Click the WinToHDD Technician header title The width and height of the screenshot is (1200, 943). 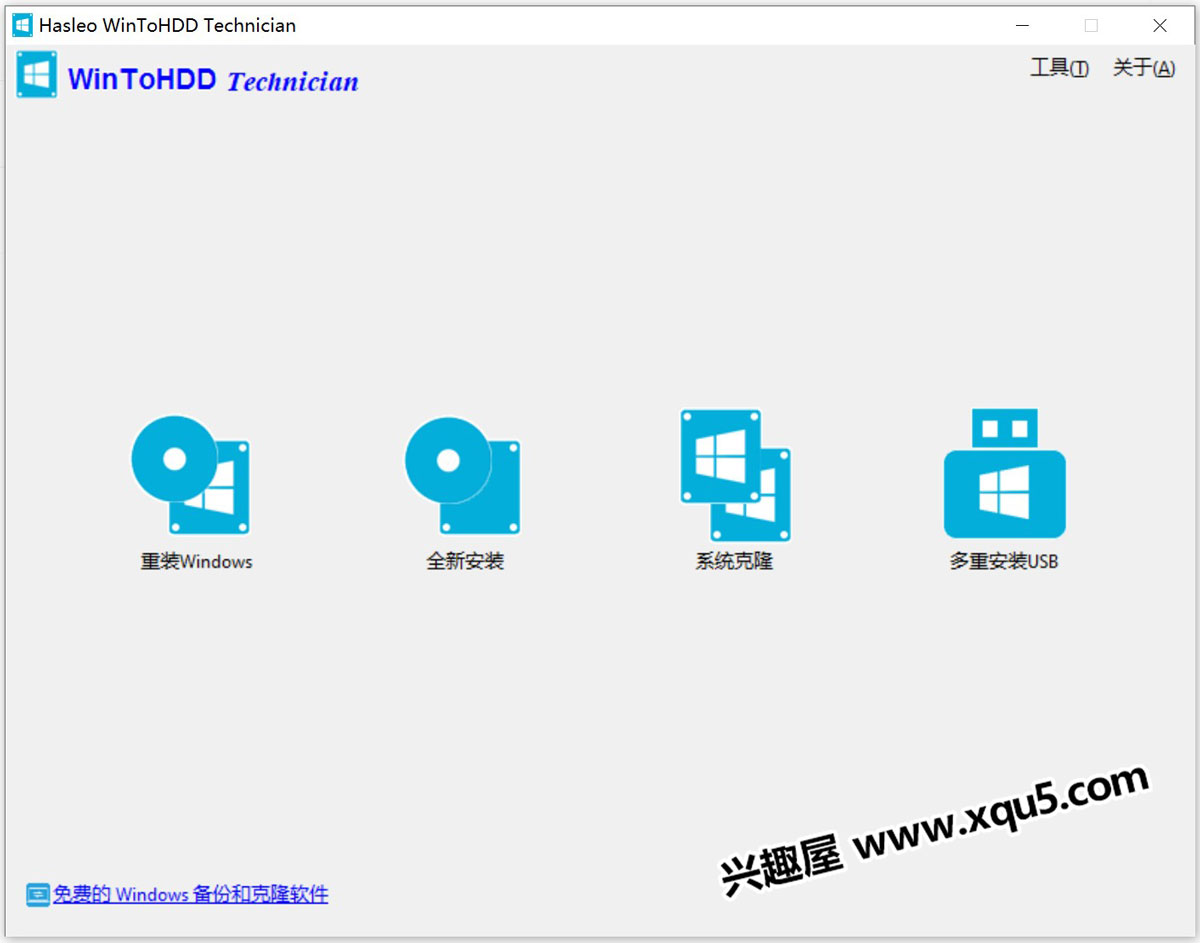[x=213, y=80]
